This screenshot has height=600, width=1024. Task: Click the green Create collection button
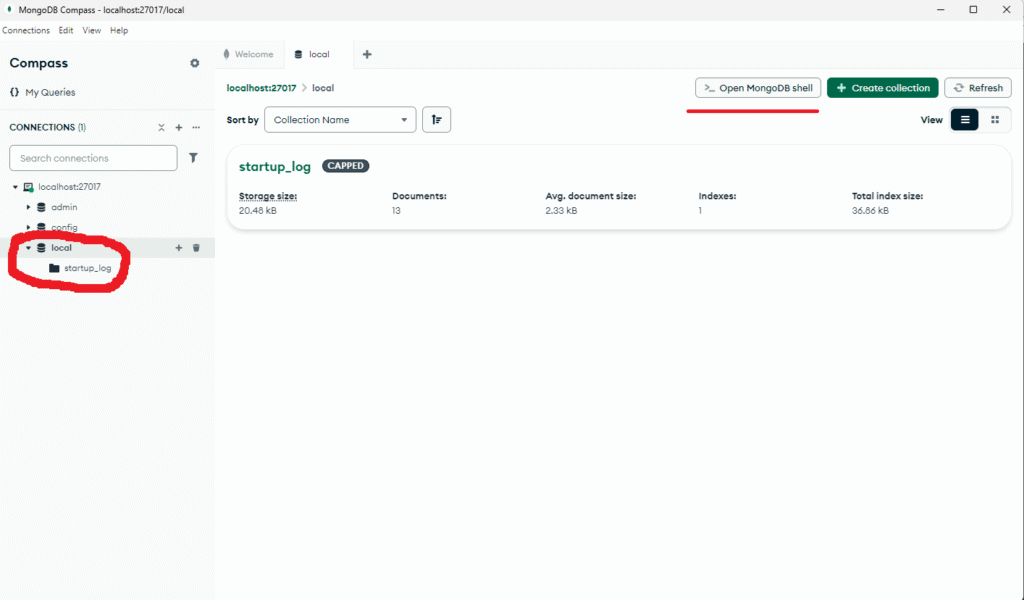pos(882,88)
